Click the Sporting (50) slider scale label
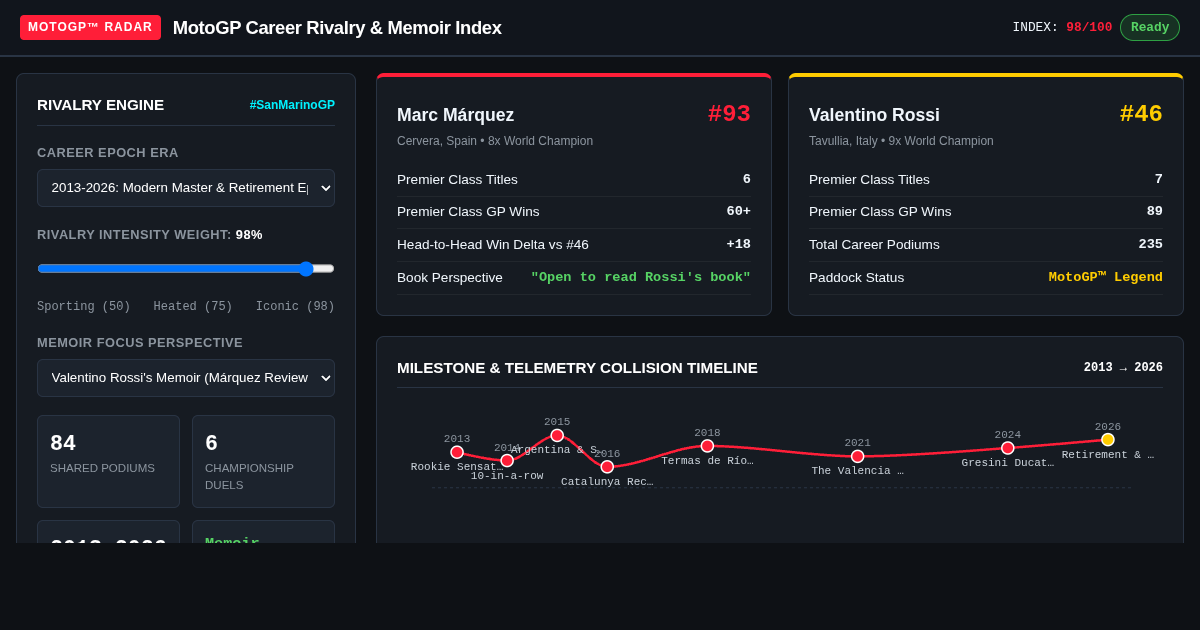 [84, 307]
